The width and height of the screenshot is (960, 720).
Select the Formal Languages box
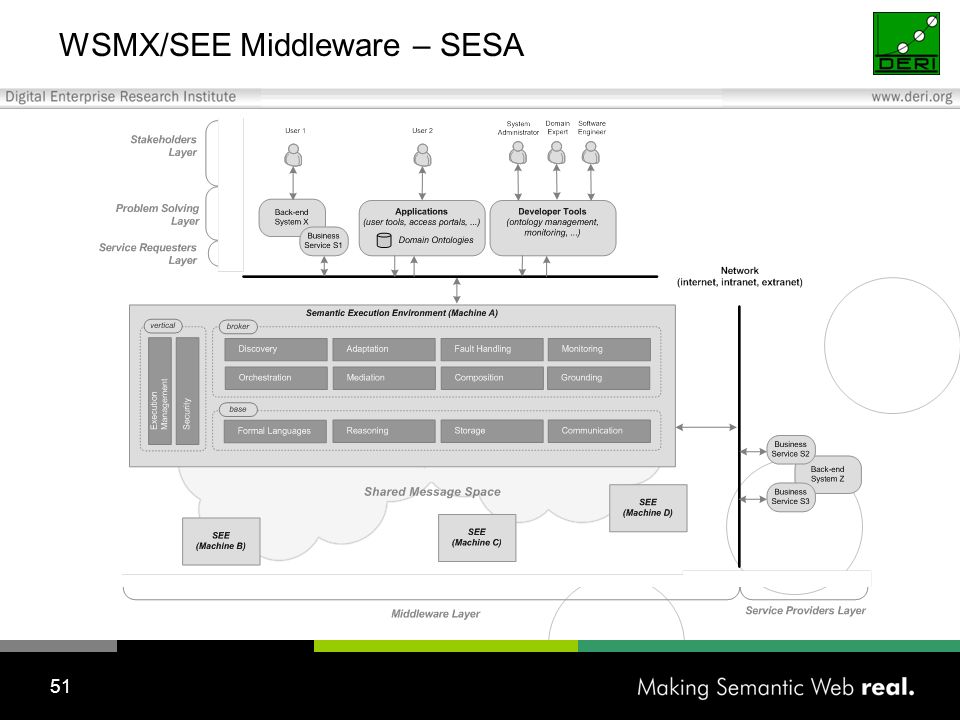[x=276, y=431]
